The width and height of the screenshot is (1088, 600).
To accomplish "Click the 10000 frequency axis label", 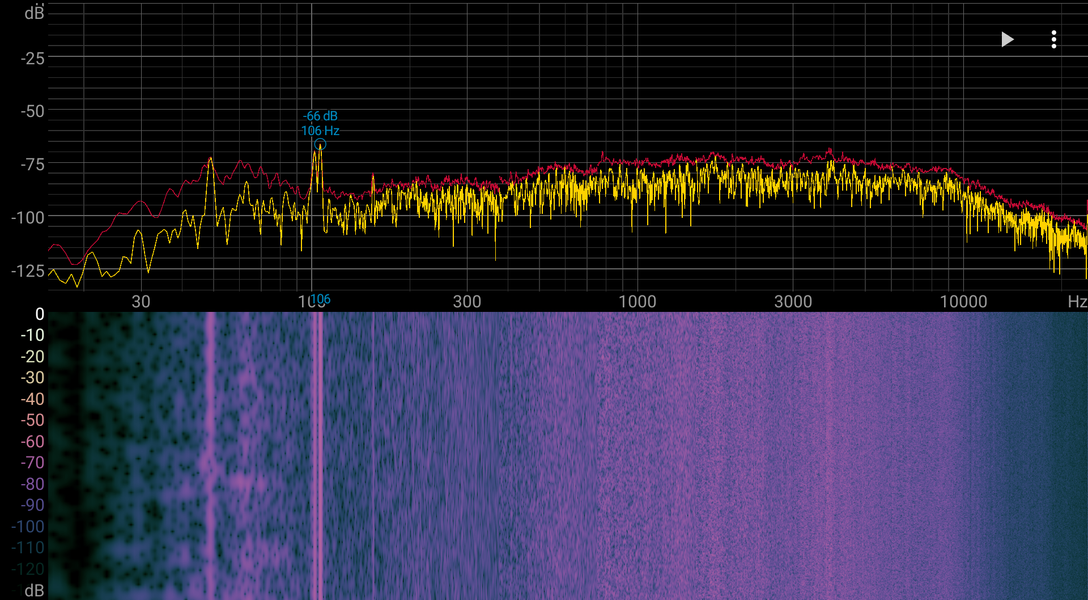I will click(x=963, y=302).
